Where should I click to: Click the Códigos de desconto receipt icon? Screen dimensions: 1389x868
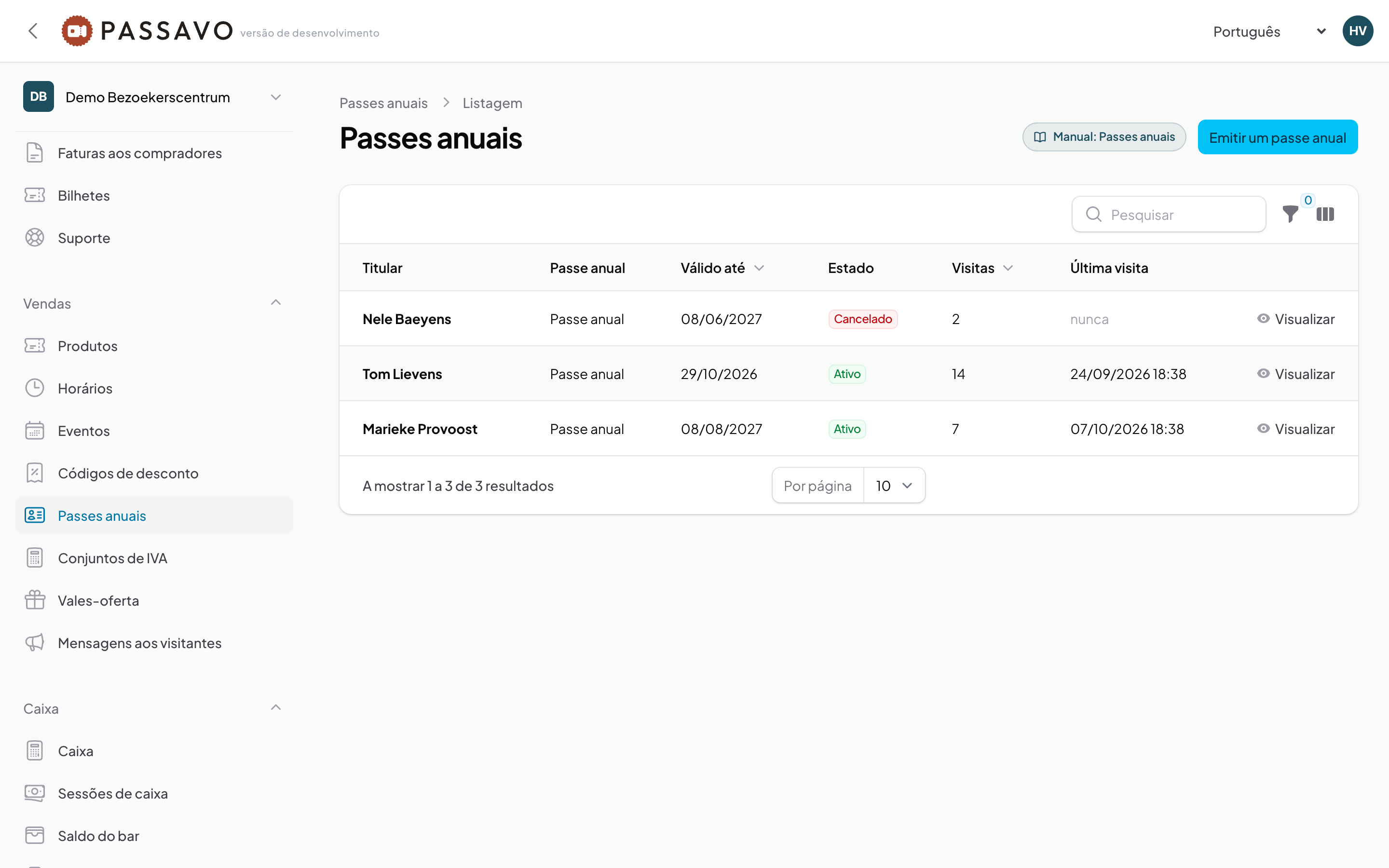(34, 473)
